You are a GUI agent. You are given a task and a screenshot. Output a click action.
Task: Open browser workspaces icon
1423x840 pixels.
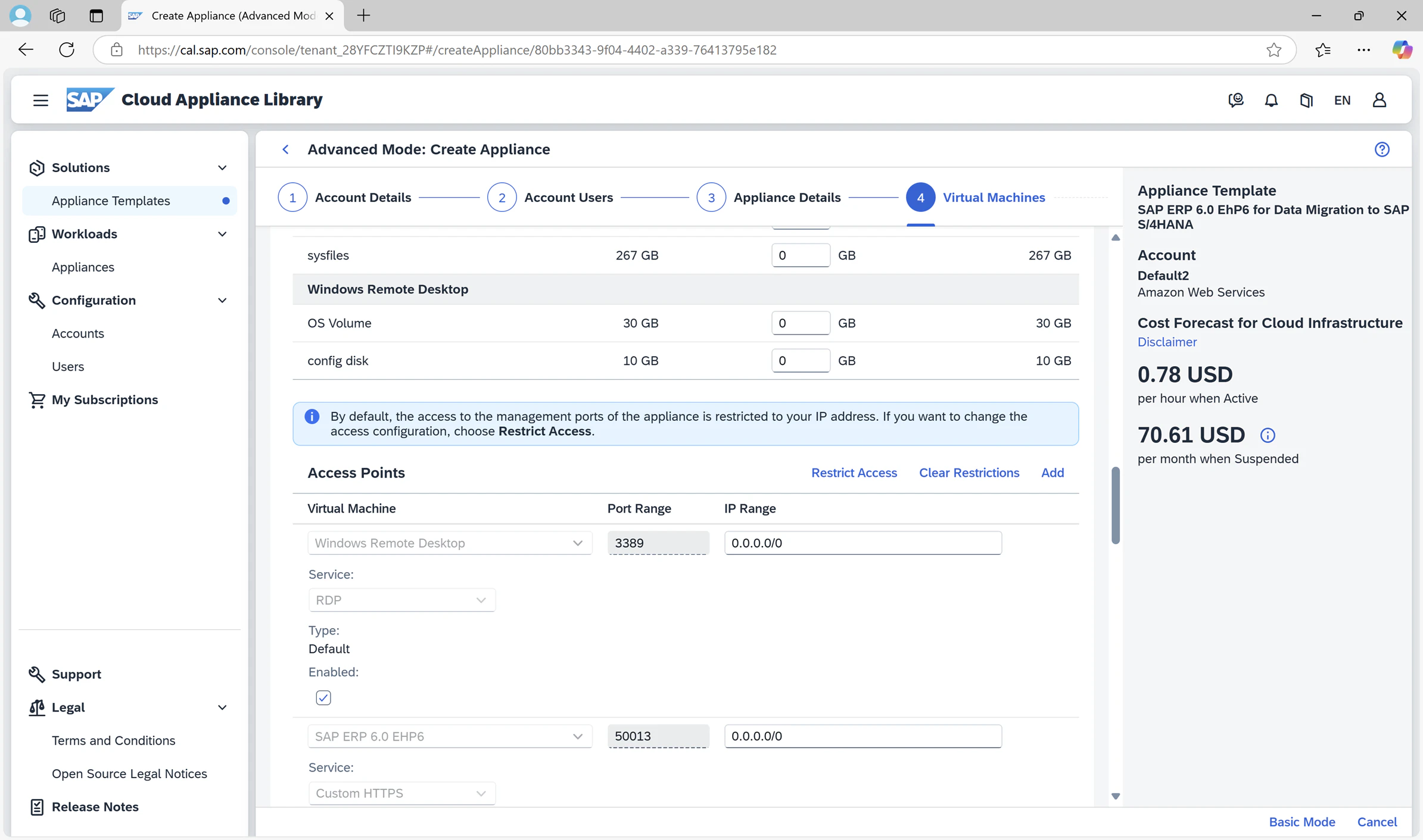(58, 15)
